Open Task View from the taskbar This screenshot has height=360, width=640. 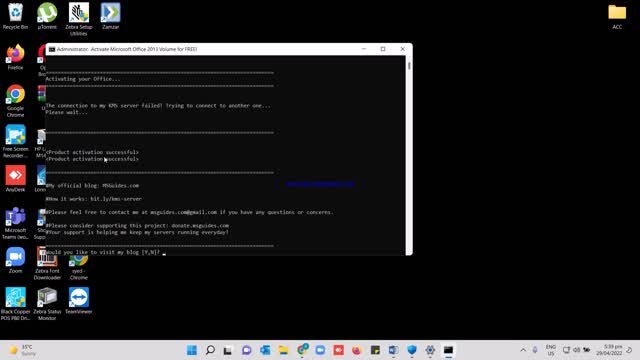[228, 350]
